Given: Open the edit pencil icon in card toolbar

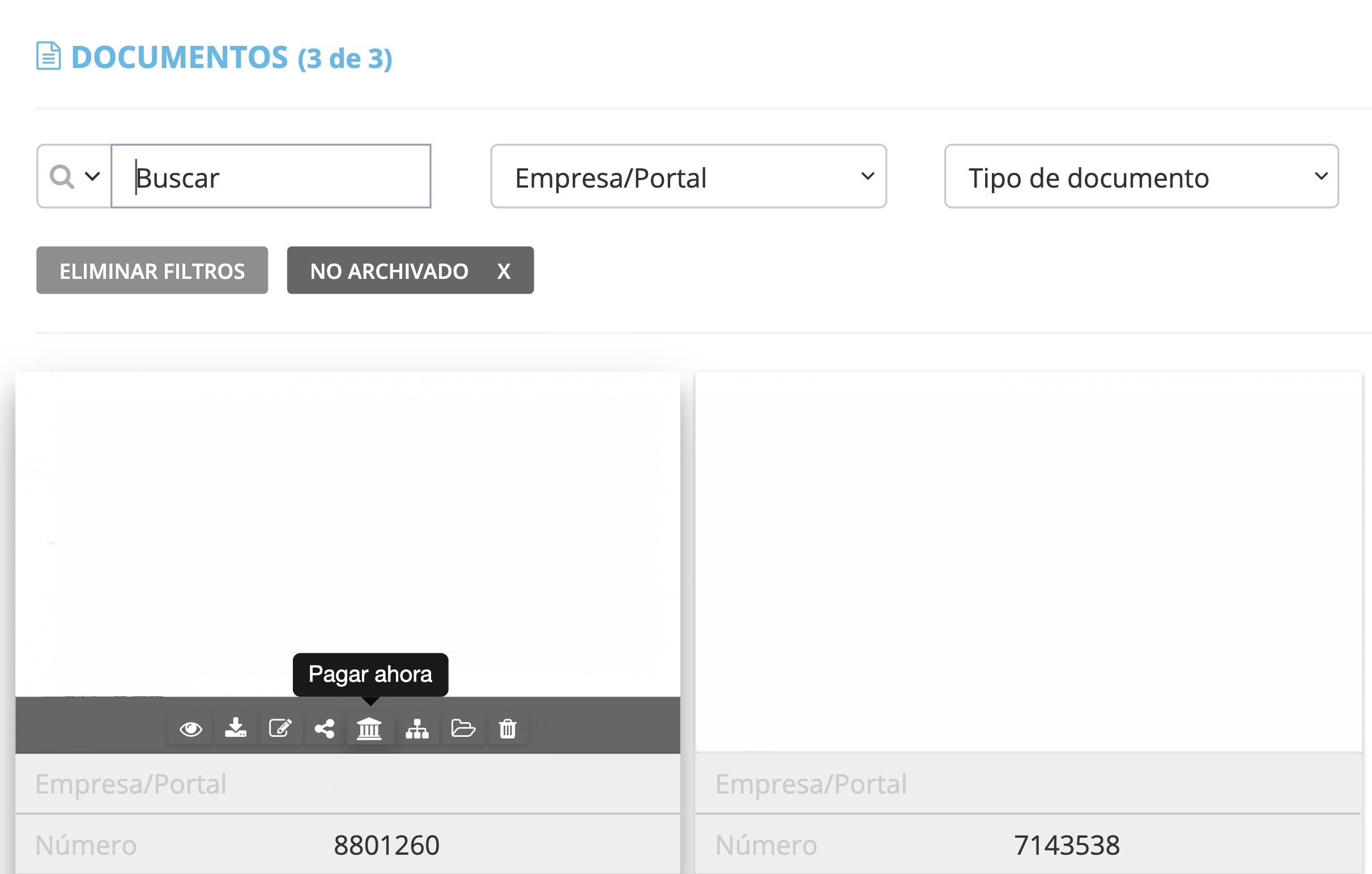Looking at the screenshot, I should pyautogui.click(x=280, y=729).
